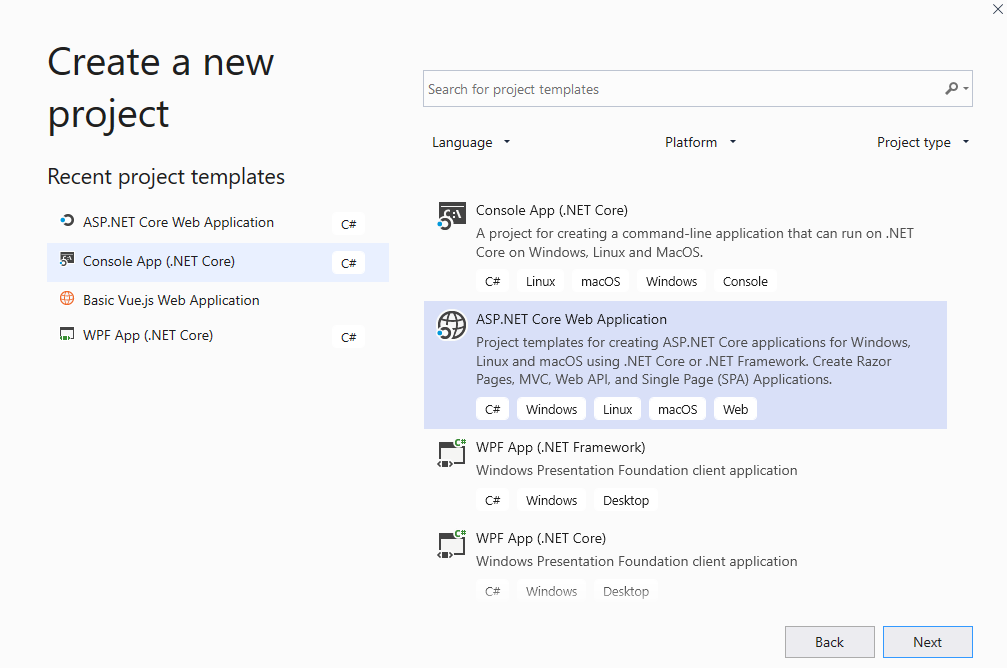The image size is (1007, 668).
Task: Open the Platform filter dropdown
Action: [700, 142]
